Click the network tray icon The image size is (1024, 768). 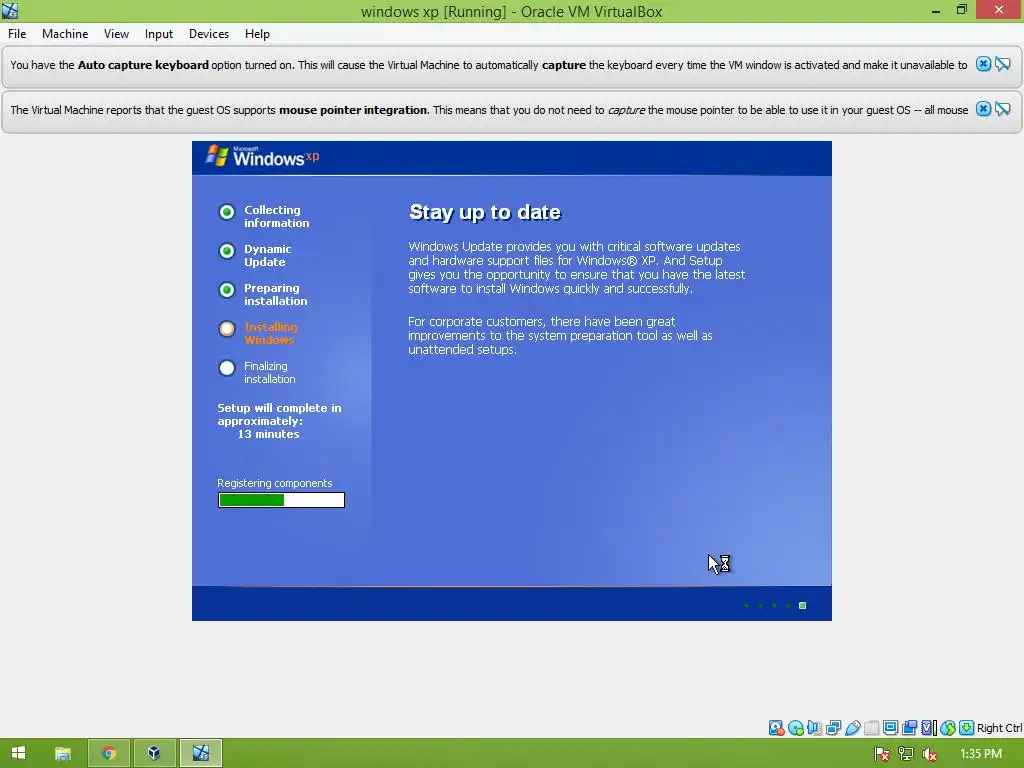coord(905,754)
